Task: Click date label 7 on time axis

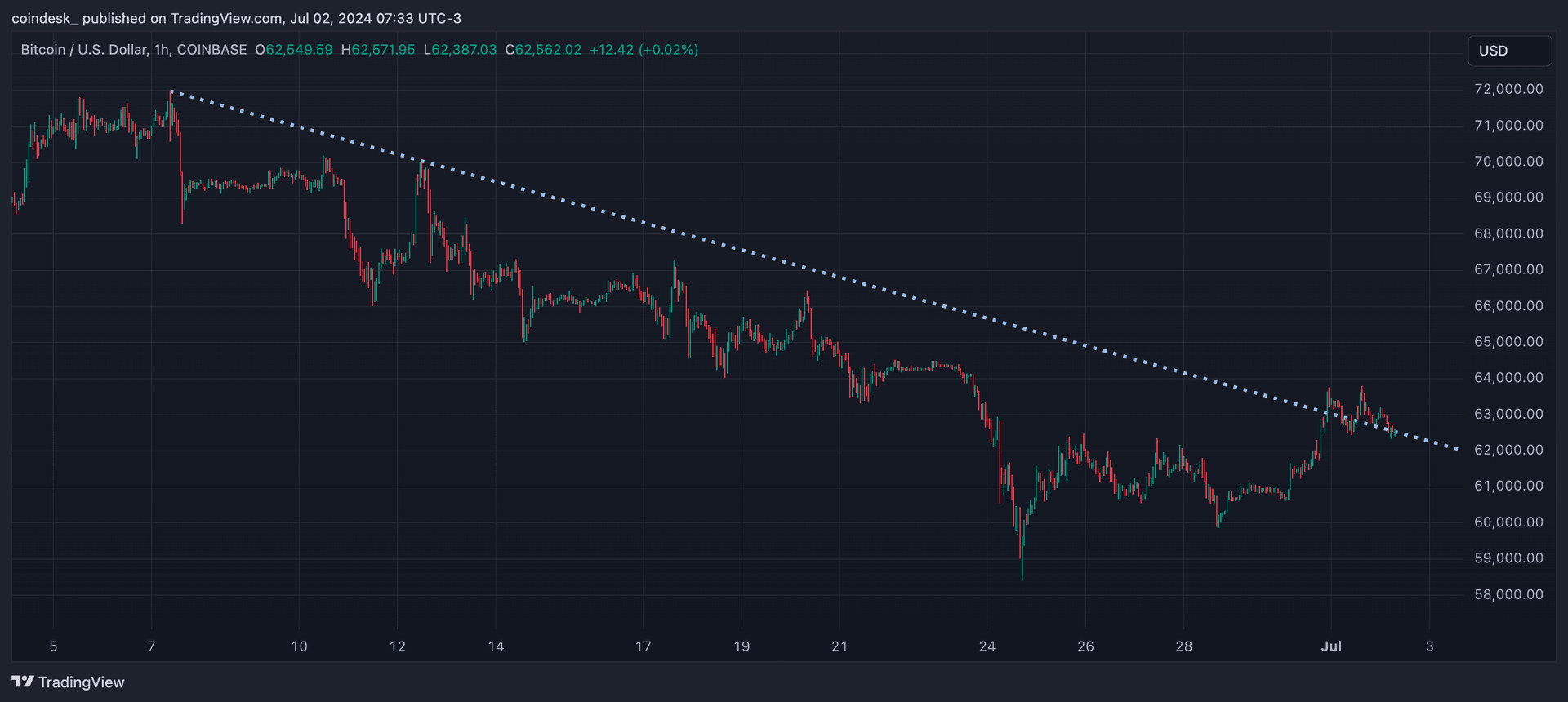Action: 151,646
